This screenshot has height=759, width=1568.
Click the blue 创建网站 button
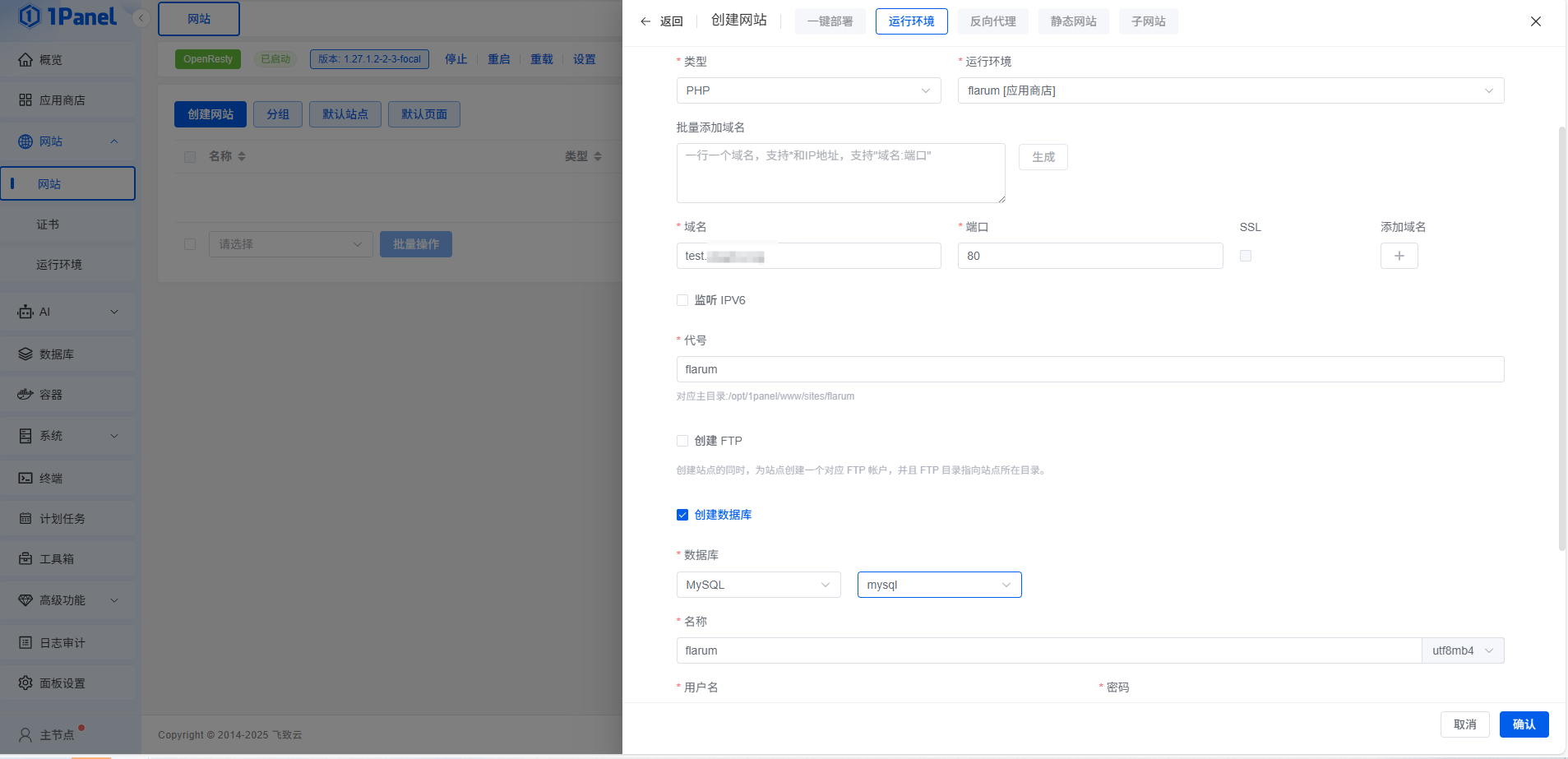pyautogui.click(x=210, y=114)
